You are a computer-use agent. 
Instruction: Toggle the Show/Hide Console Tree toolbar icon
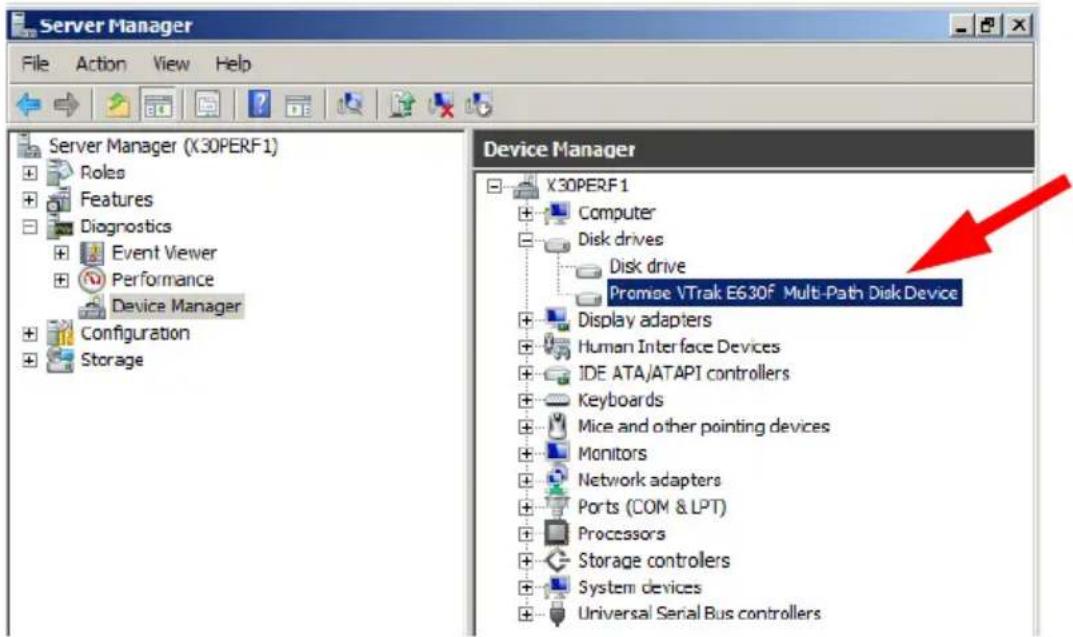158,105
